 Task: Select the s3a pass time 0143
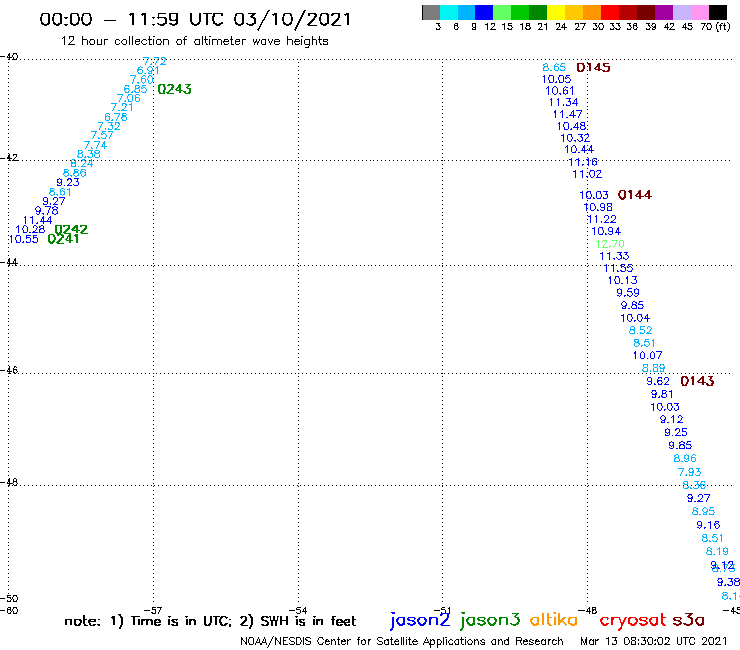[697, 381]
